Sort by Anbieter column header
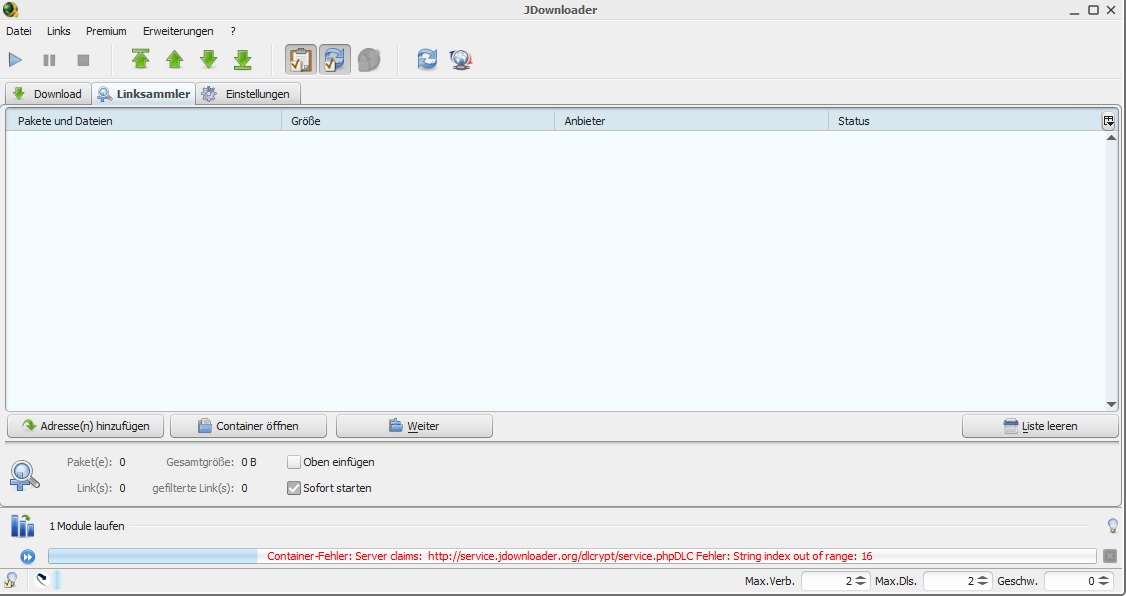1126x596 pixels. click(692, 121)
